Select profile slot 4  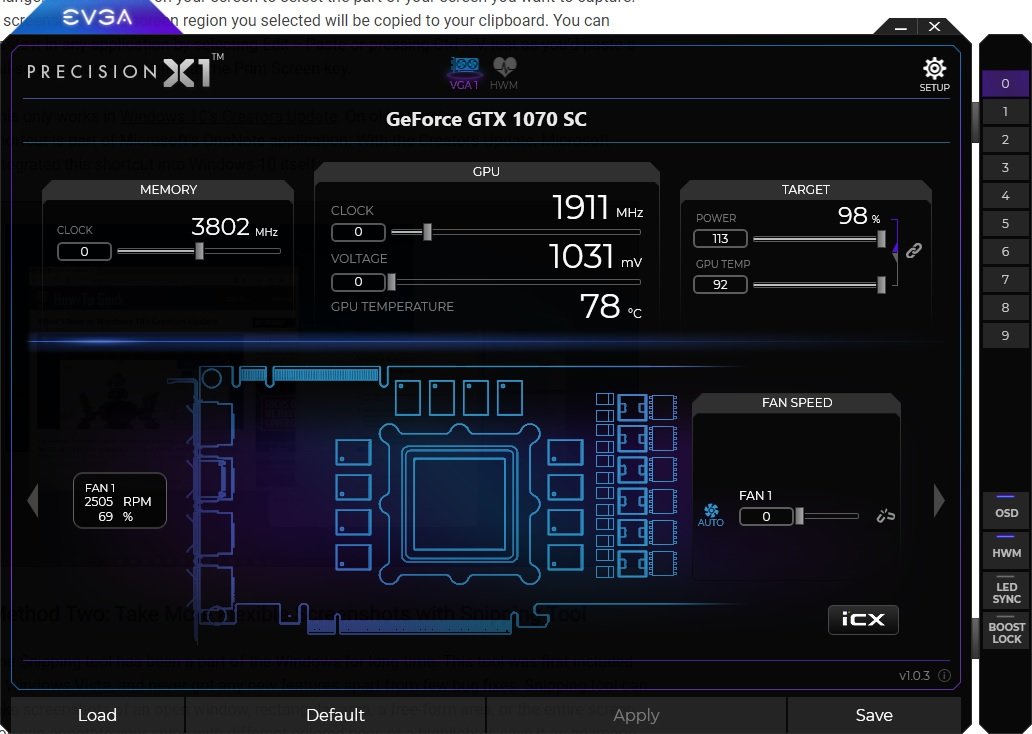point(1005,196)
